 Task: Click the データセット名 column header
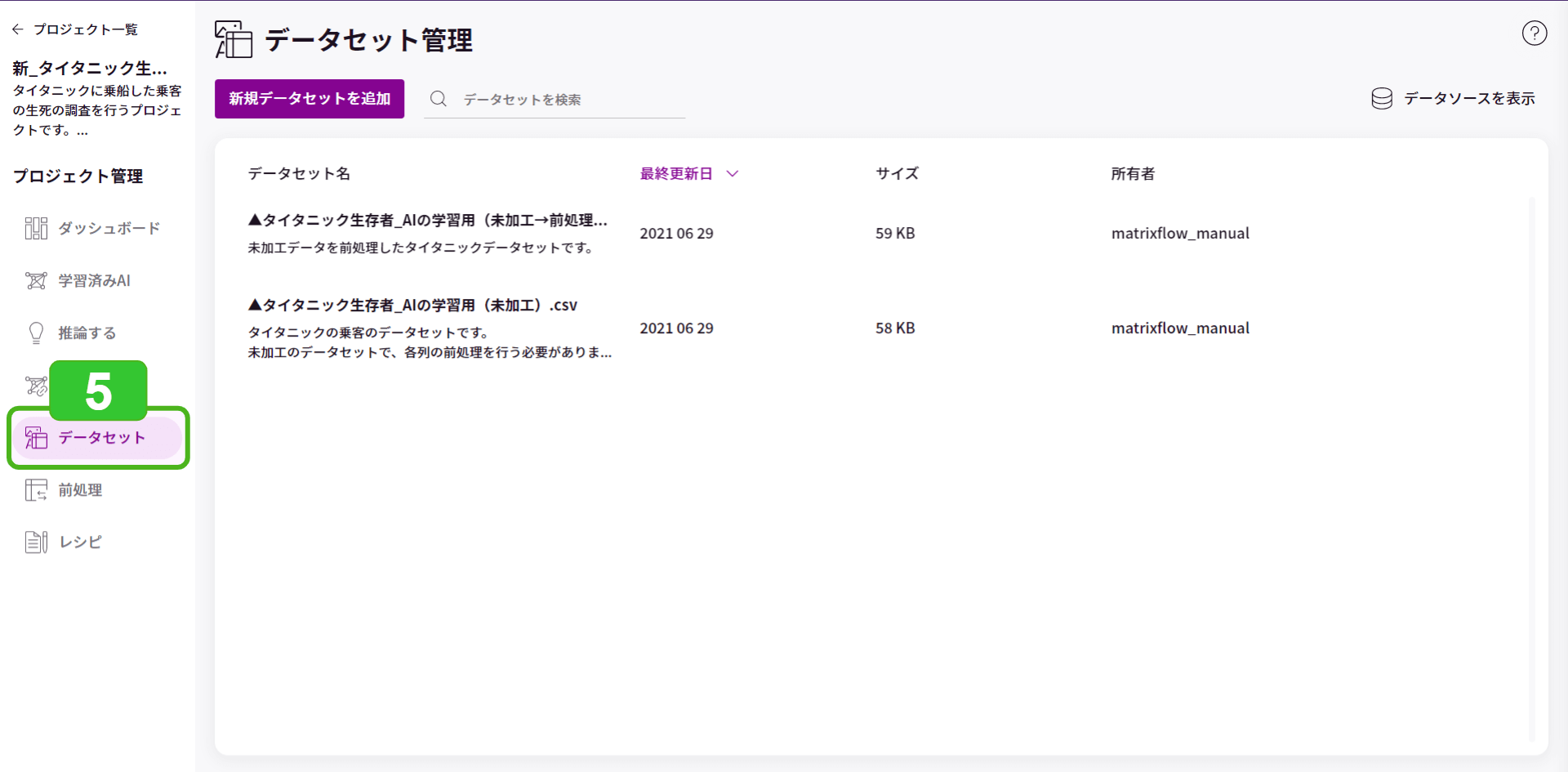click(299, 173)
